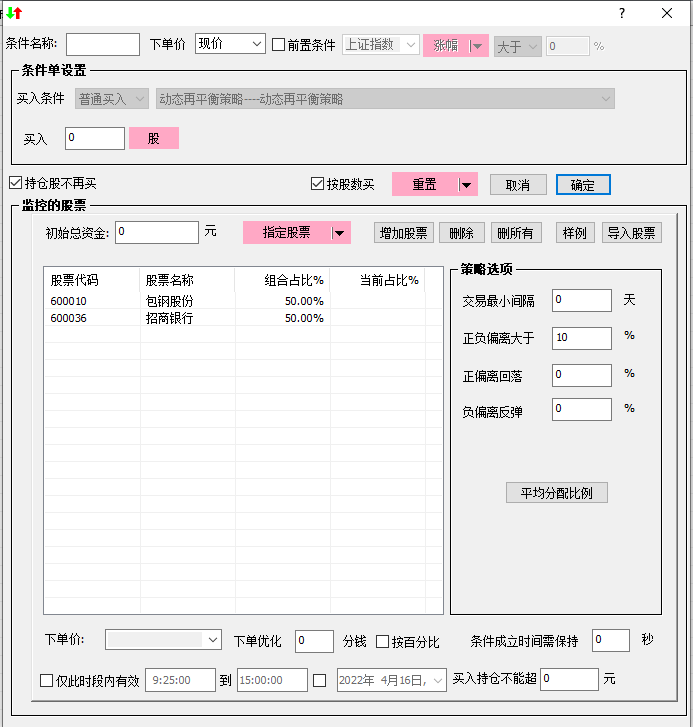Click the 导入股票 button
Image resolution: width=693 pixels, height=727 pixels.
pyautogui.click(x=631, y=233)
